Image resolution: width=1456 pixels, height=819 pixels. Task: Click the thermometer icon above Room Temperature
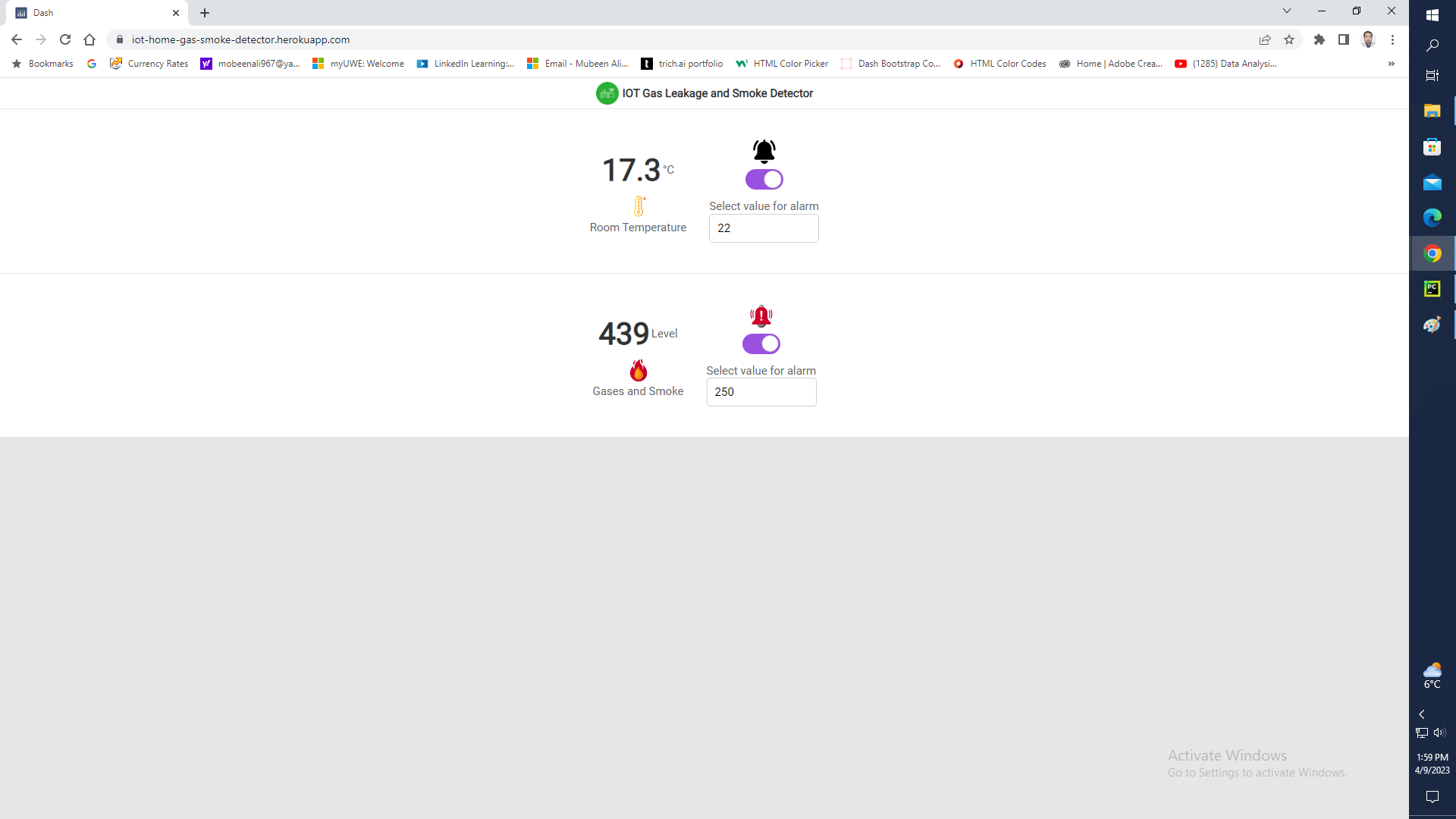[x=639, y=206]
